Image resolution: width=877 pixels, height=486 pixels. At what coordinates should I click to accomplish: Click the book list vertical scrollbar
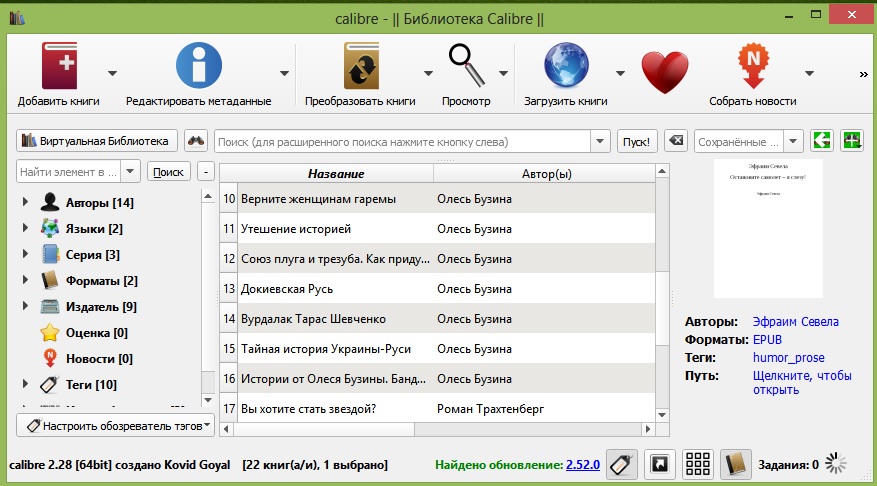point(662,300)
